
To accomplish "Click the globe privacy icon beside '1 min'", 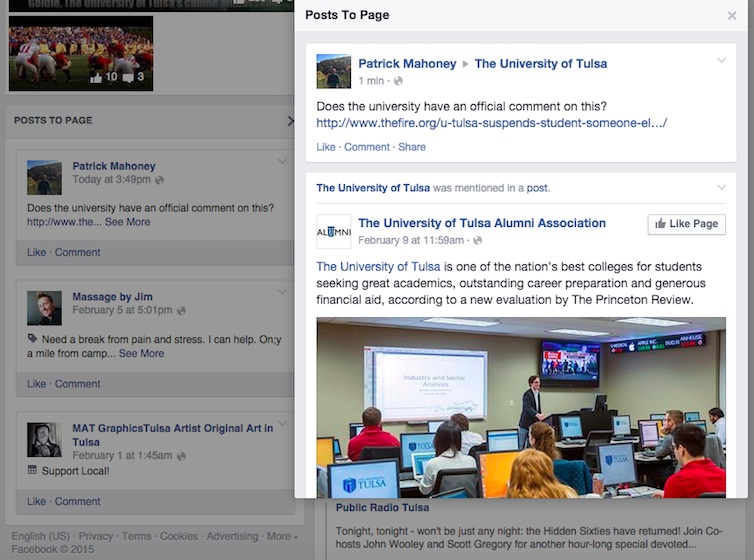I will click(398, 81).
